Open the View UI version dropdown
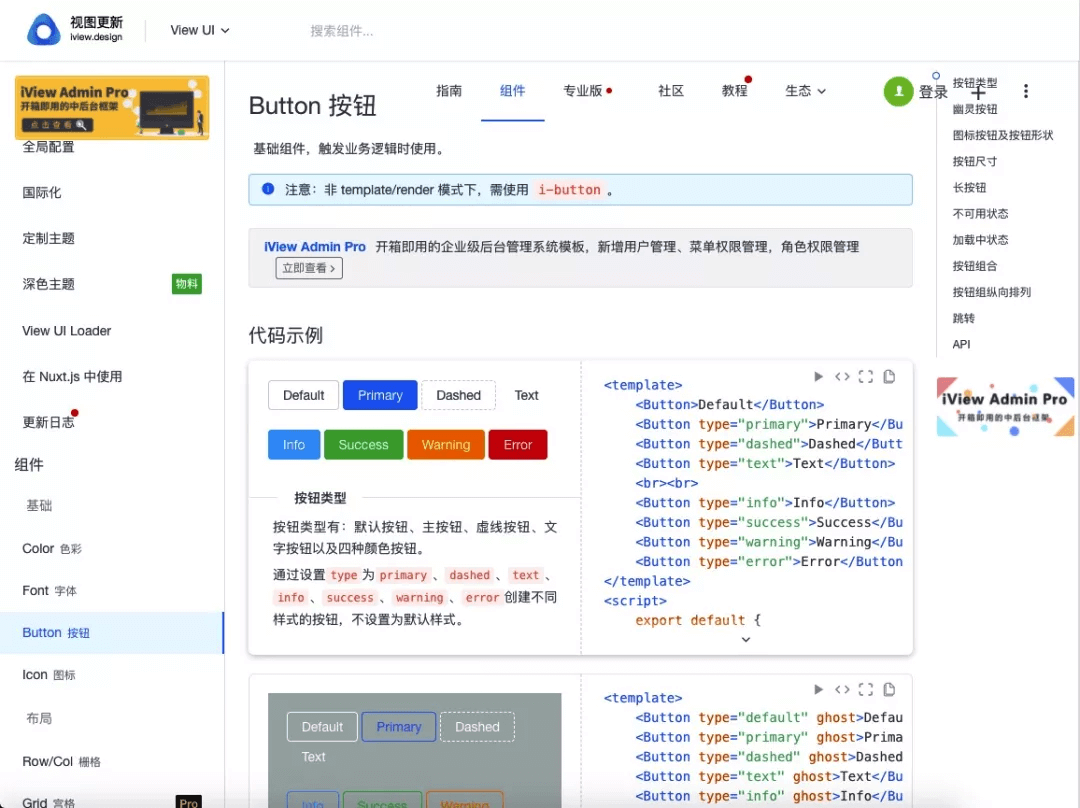1080x808 pixels. [200, 30]
